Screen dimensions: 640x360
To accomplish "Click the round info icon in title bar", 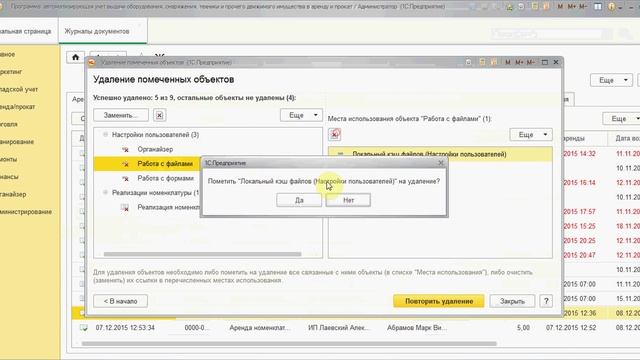I will [x=611, y=7].
